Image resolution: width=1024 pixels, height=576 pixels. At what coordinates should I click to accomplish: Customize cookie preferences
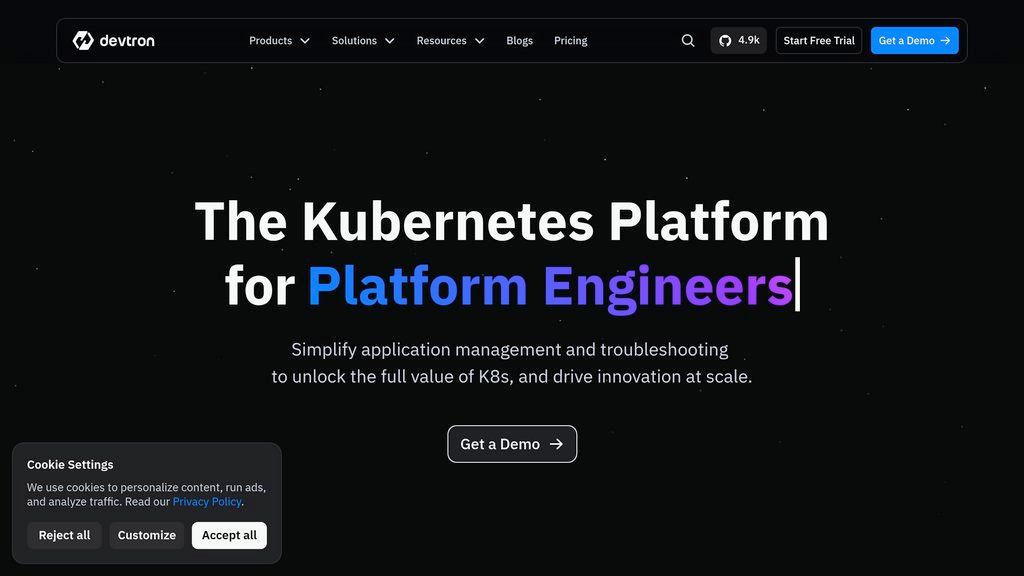[147, 535]
